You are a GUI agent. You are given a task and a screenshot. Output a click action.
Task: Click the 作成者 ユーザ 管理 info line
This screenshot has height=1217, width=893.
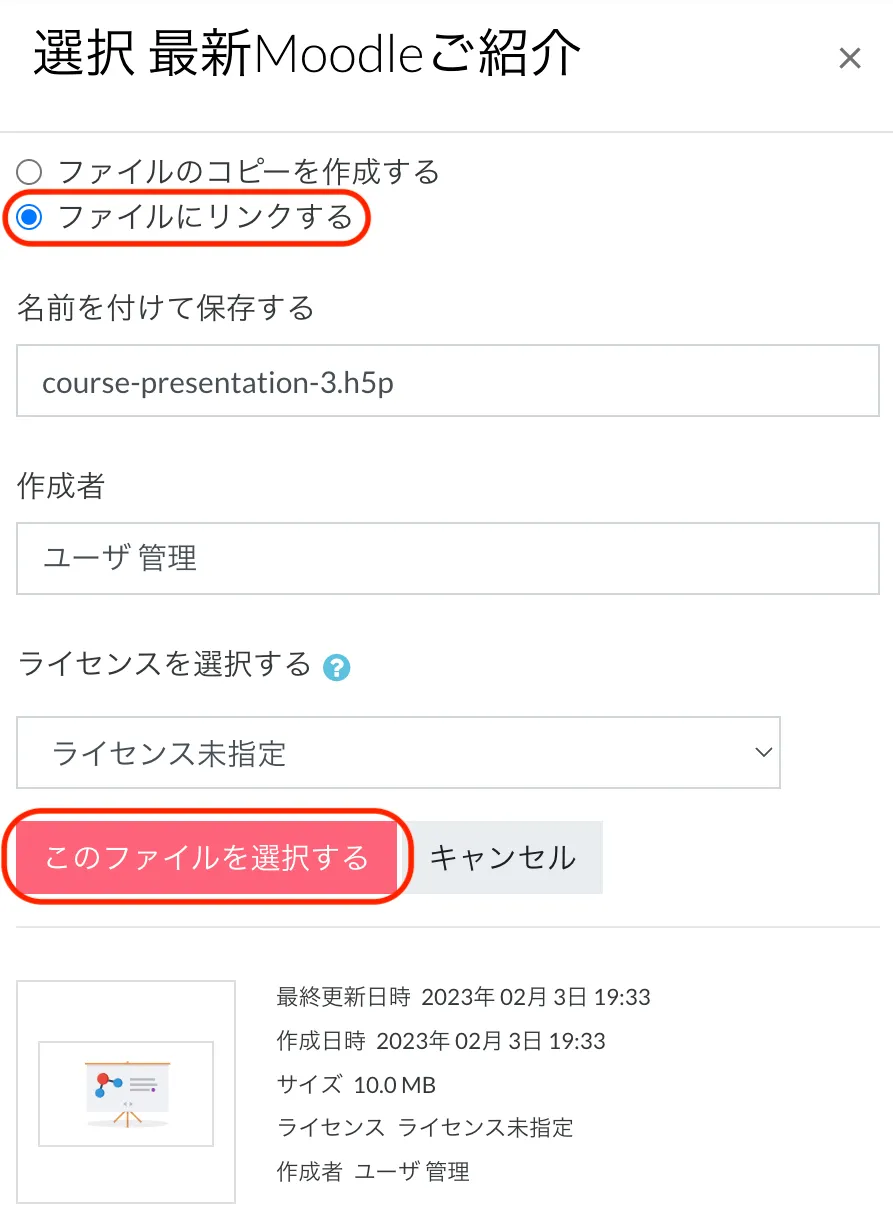(372, 1171)
